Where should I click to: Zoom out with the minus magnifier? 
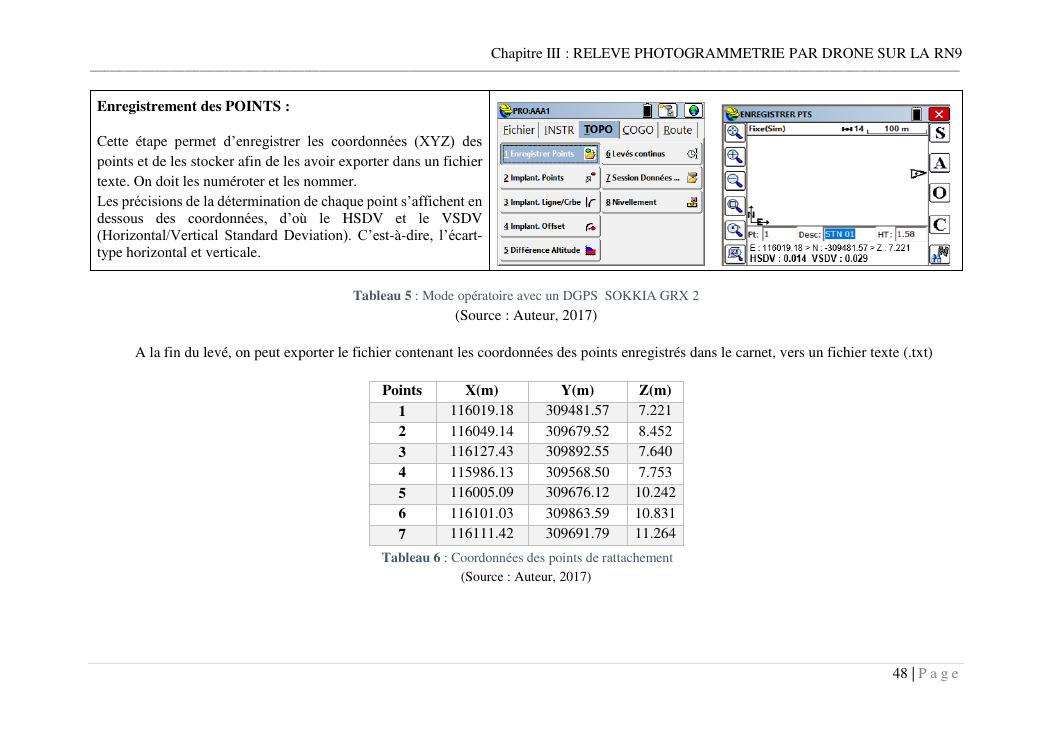tap(734, 180)
